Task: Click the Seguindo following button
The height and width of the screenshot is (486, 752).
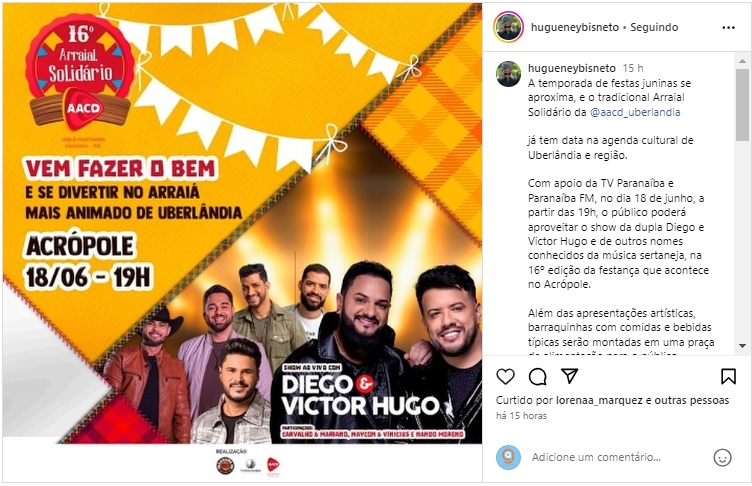Action: coord(654,27)
